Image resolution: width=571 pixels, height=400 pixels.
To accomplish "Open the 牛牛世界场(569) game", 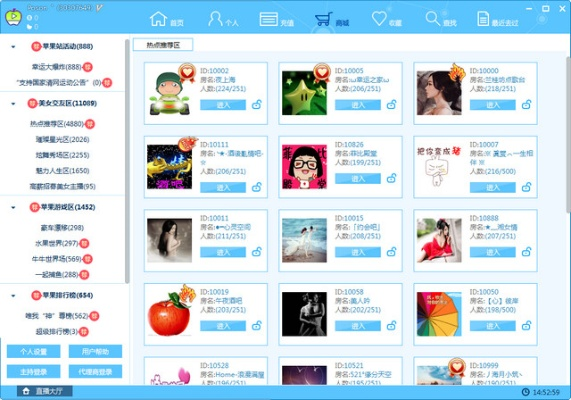I will 57,259.
